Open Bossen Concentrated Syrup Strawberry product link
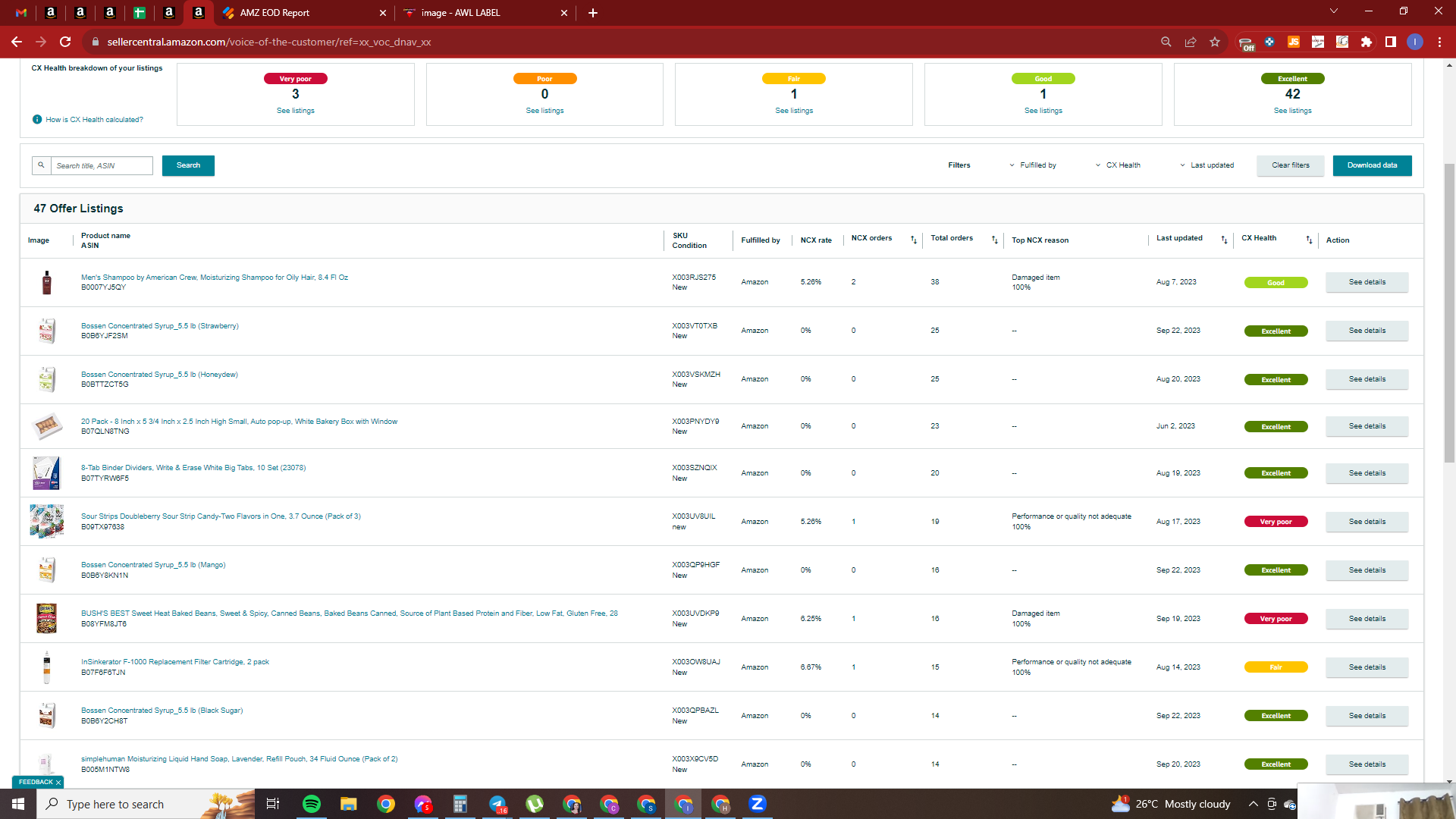Viewport: 1456px width, 819px height. [160, 326]
